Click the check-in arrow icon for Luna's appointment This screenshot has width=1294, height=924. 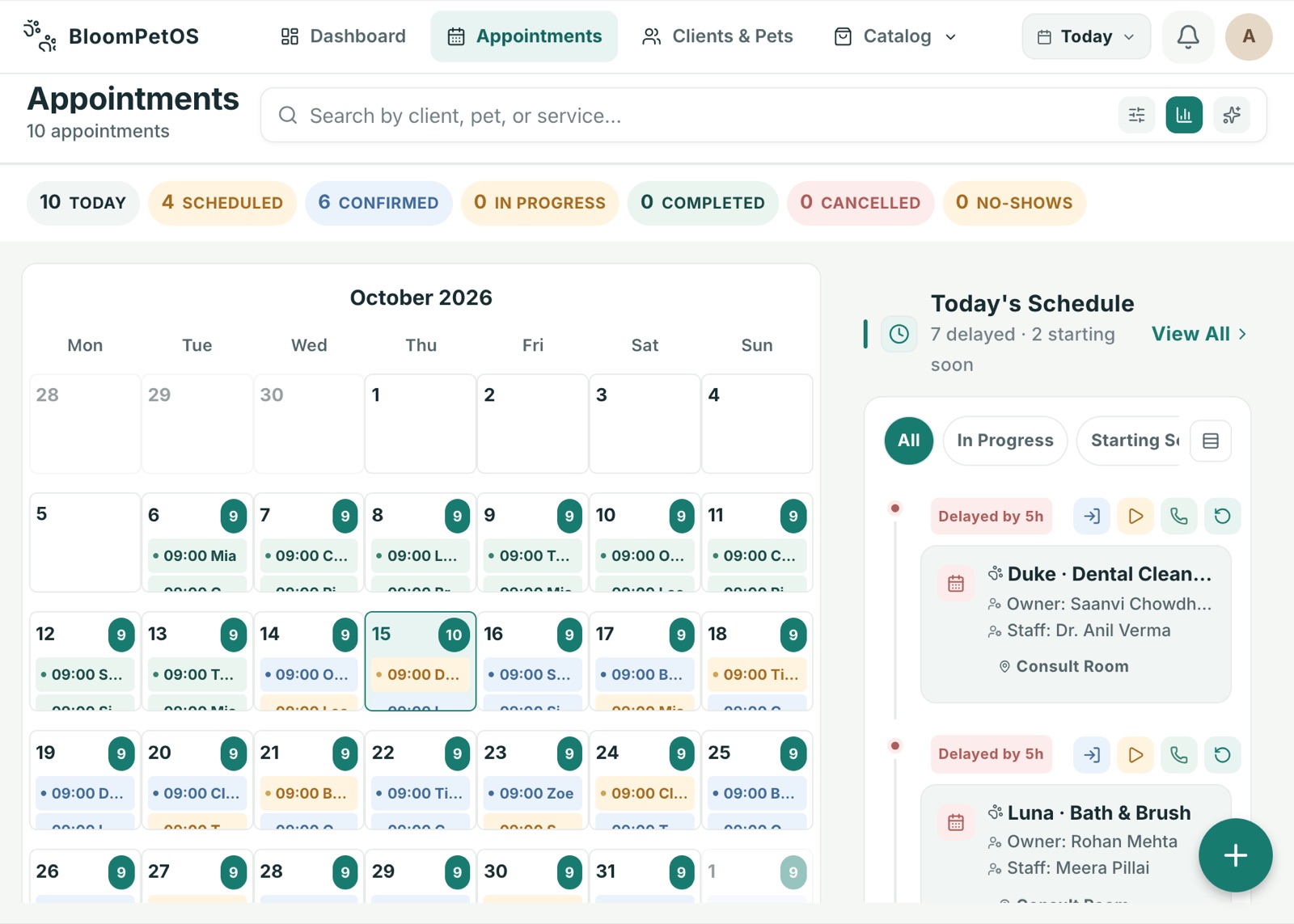point(1092,754)
